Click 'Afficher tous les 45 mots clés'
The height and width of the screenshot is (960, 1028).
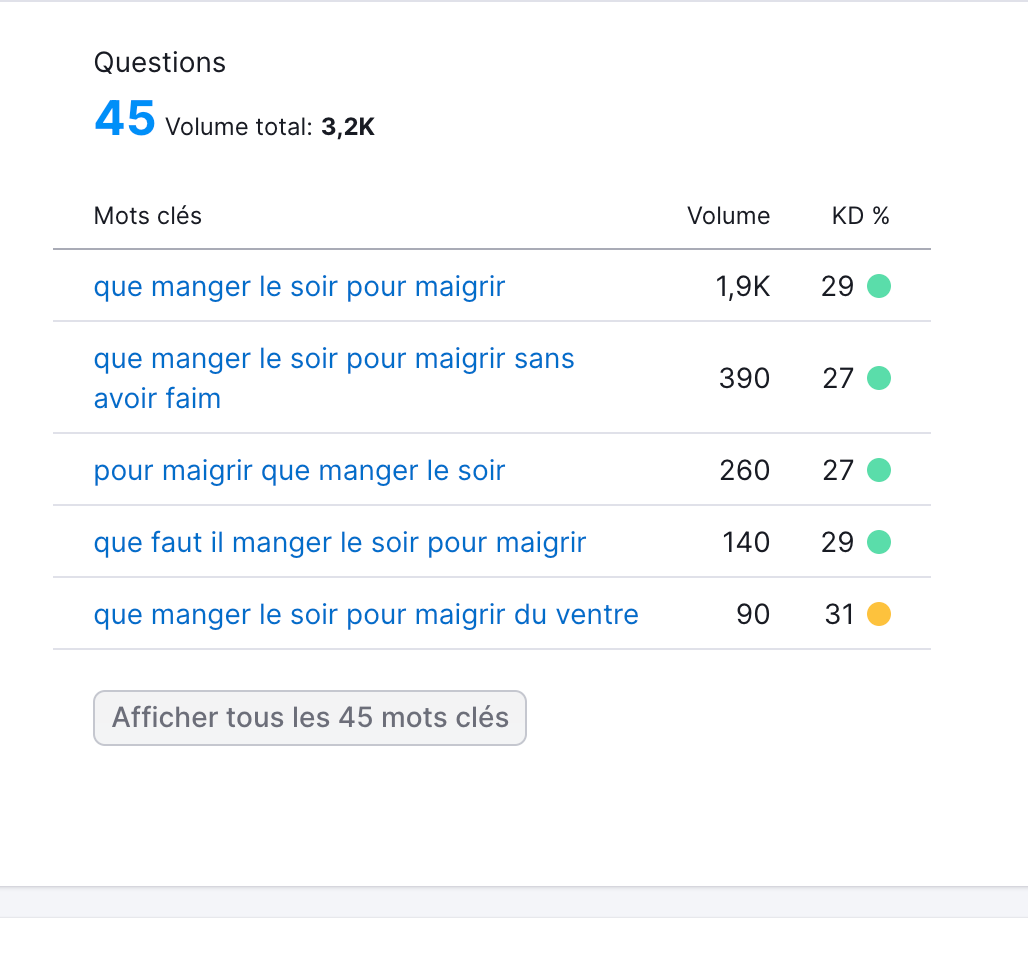click(309, 718)
